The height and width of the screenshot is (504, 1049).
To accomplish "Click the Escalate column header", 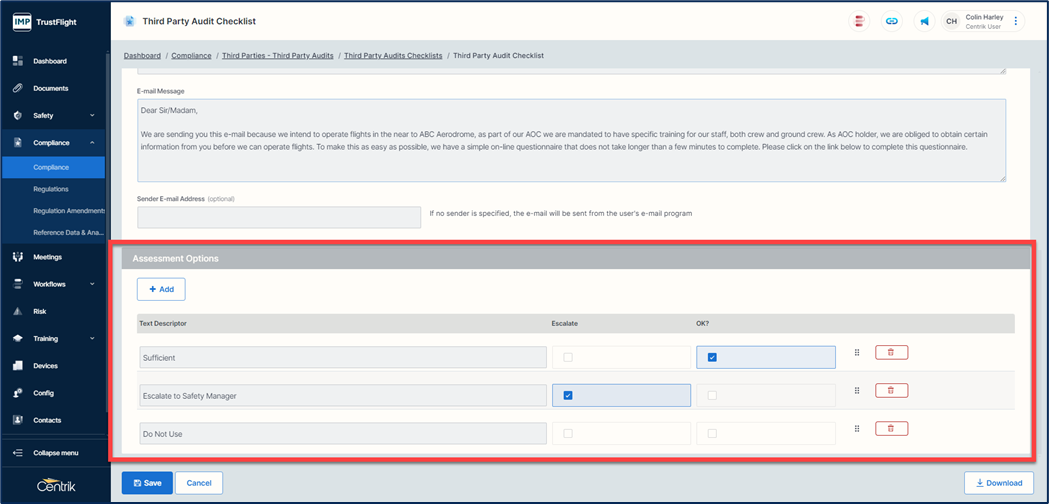I will [565, 323].
